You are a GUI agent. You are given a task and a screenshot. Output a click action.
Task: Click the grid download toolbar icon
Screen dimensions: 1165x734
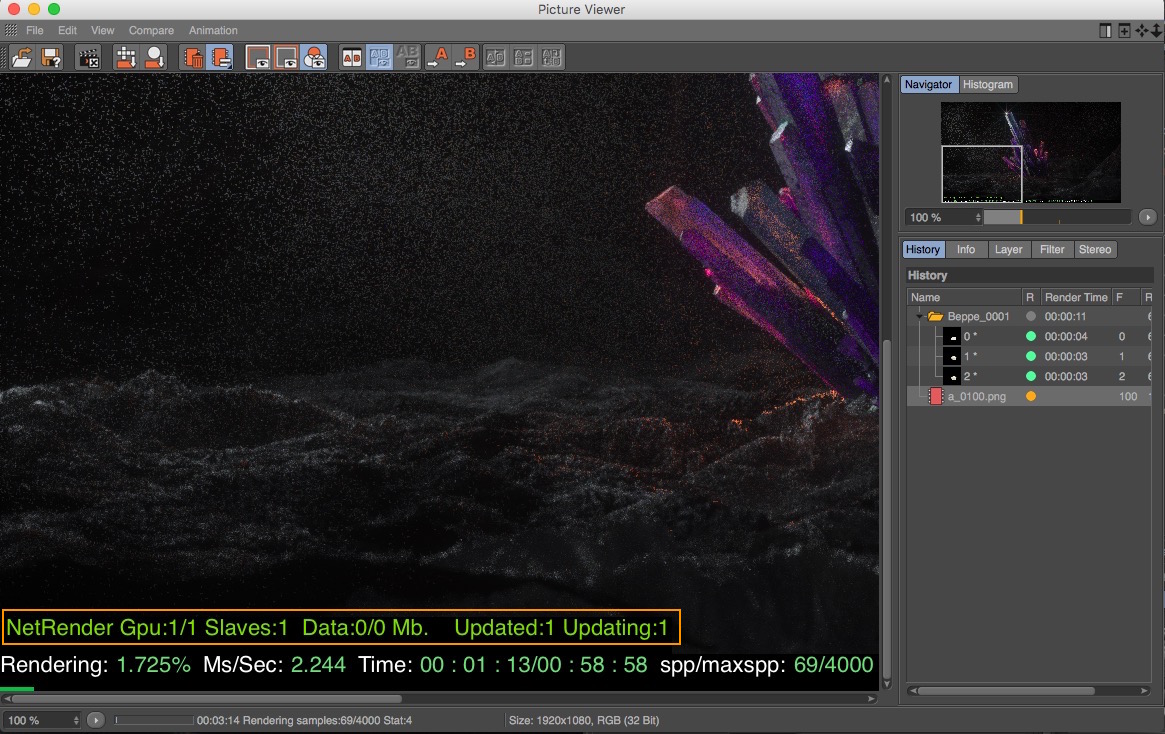[126, 58]
